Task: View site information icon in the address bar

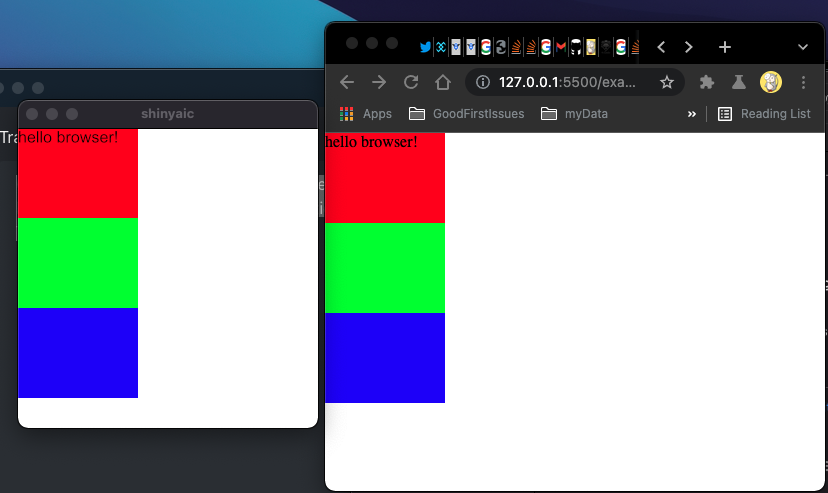Action: 483,82
